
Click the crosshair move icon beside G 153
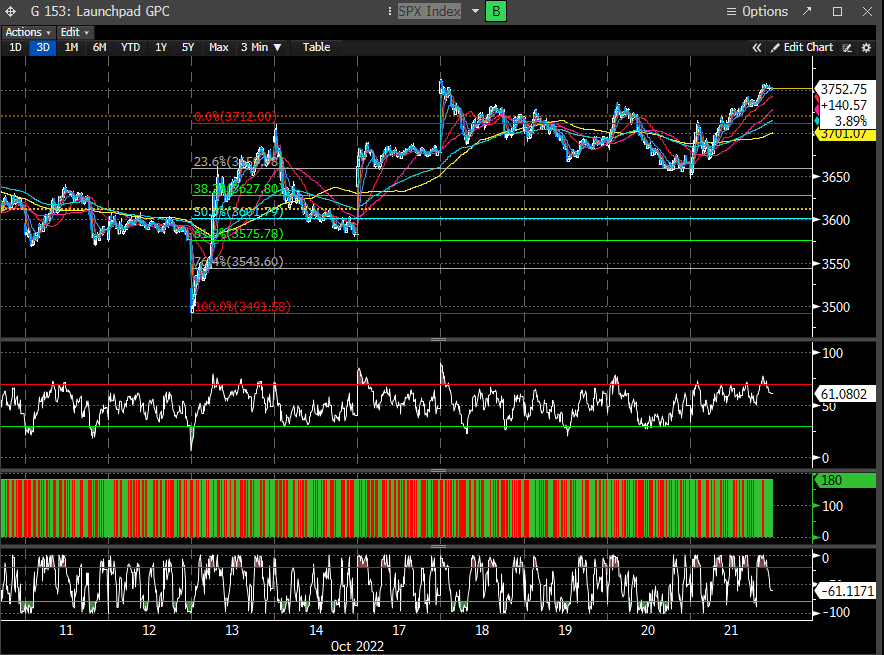click(11, 11)
